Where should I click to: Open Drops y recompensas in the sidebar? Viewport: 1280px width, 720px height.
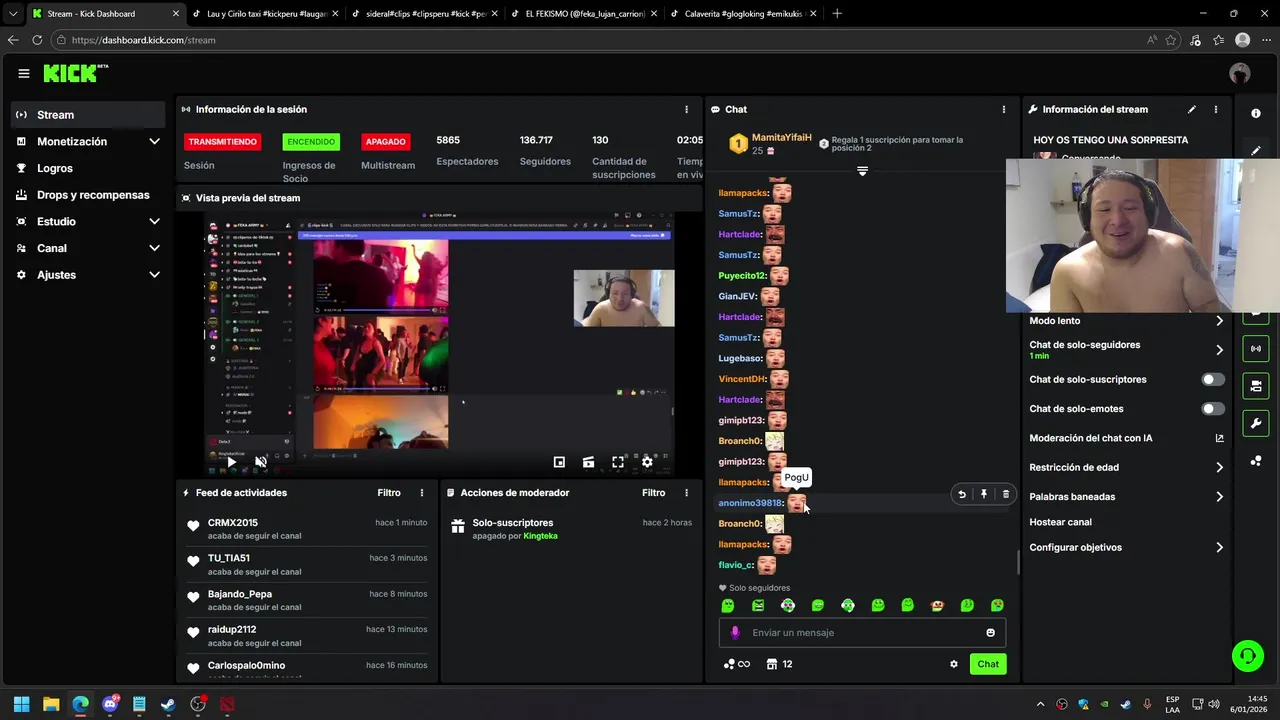pyautogui.click(x=87, y=195)
